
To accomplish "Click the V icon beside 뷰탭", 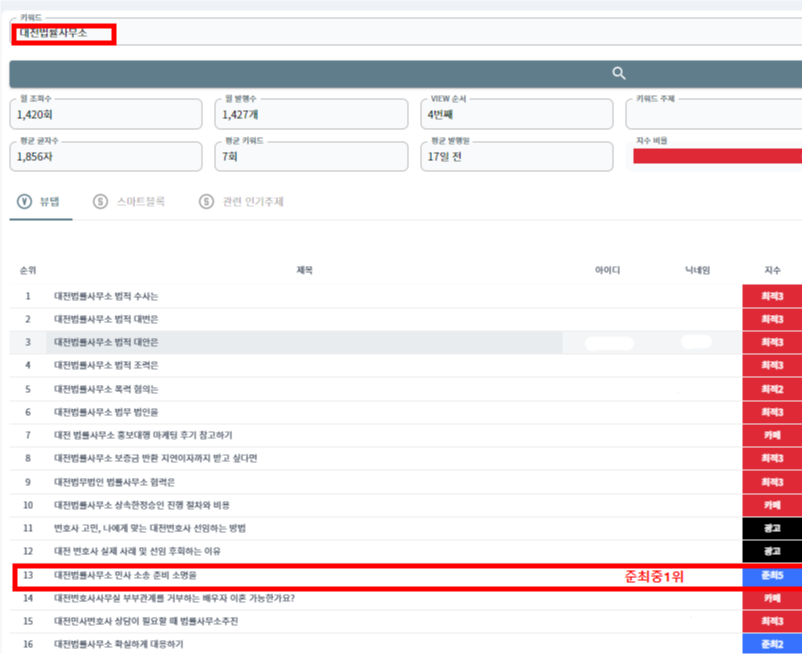I will [24, 201].
